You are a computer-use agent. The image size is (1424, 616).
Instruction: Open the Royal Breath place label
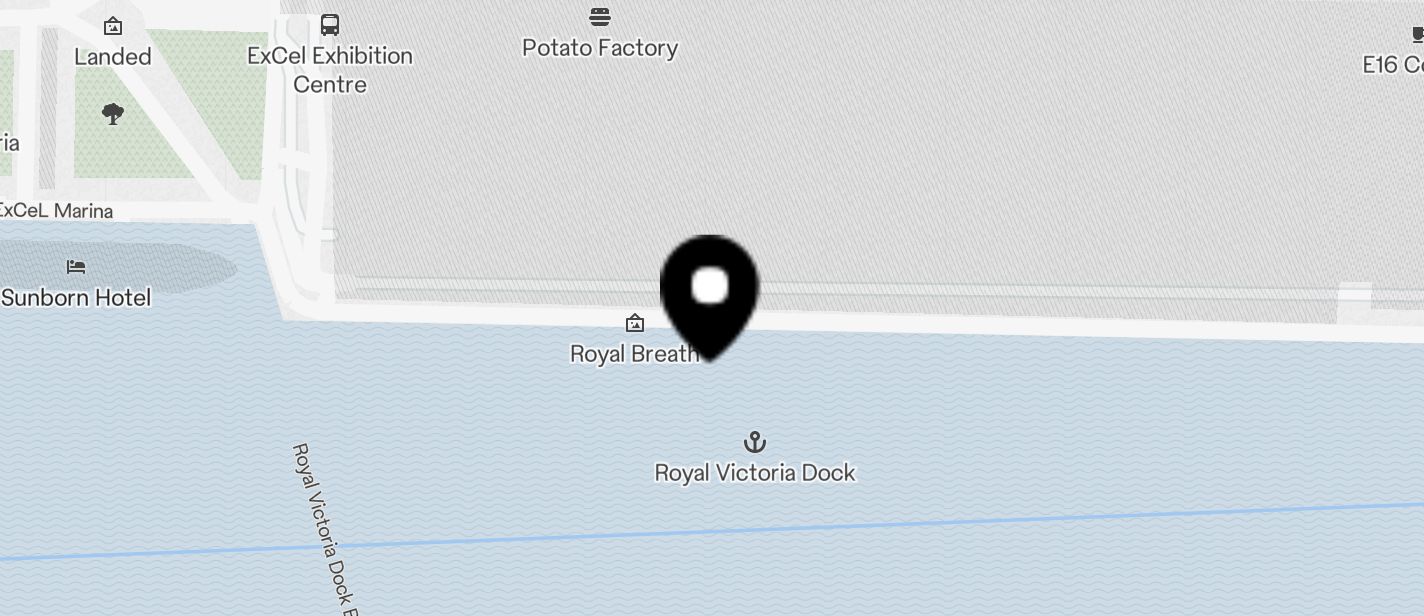634,353
